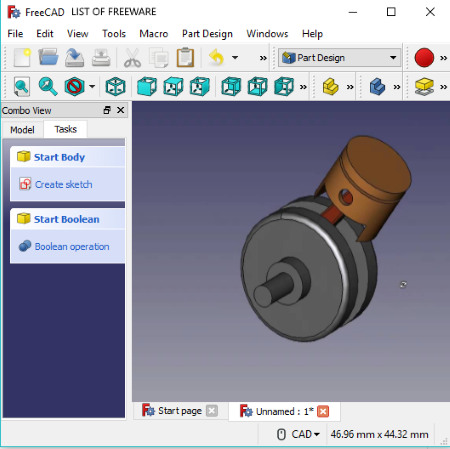Click the Boolean operation link
This screenshot has height=449, width=450.
pyautogui.click(x=72, y=247)
